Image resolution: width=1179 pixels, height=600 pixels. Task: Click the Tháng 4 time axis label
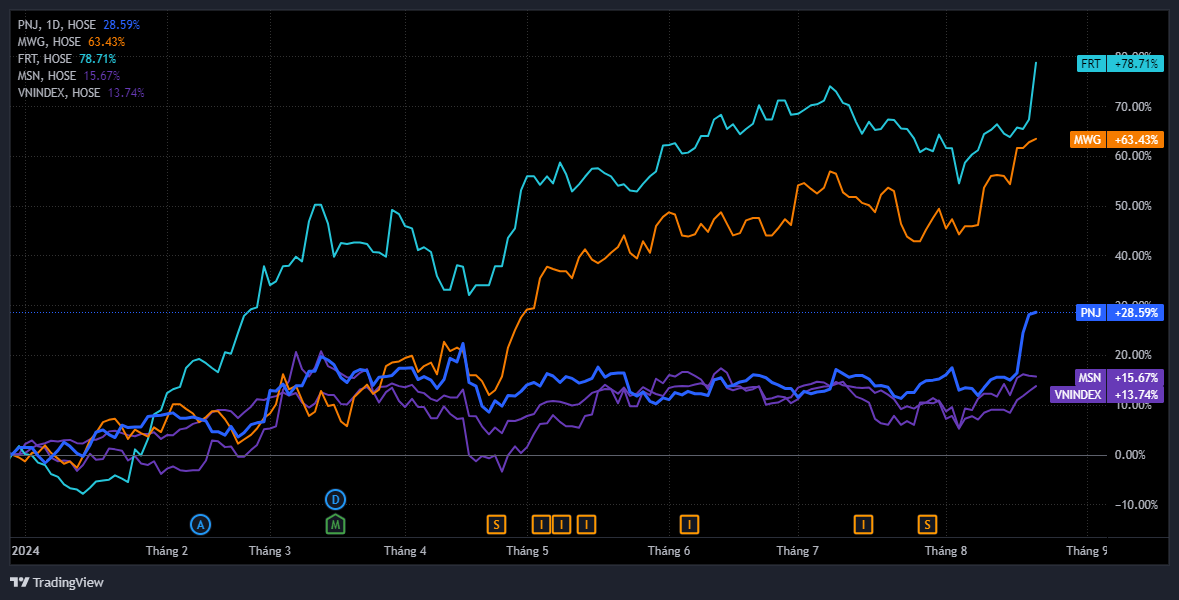coord(405,551)
